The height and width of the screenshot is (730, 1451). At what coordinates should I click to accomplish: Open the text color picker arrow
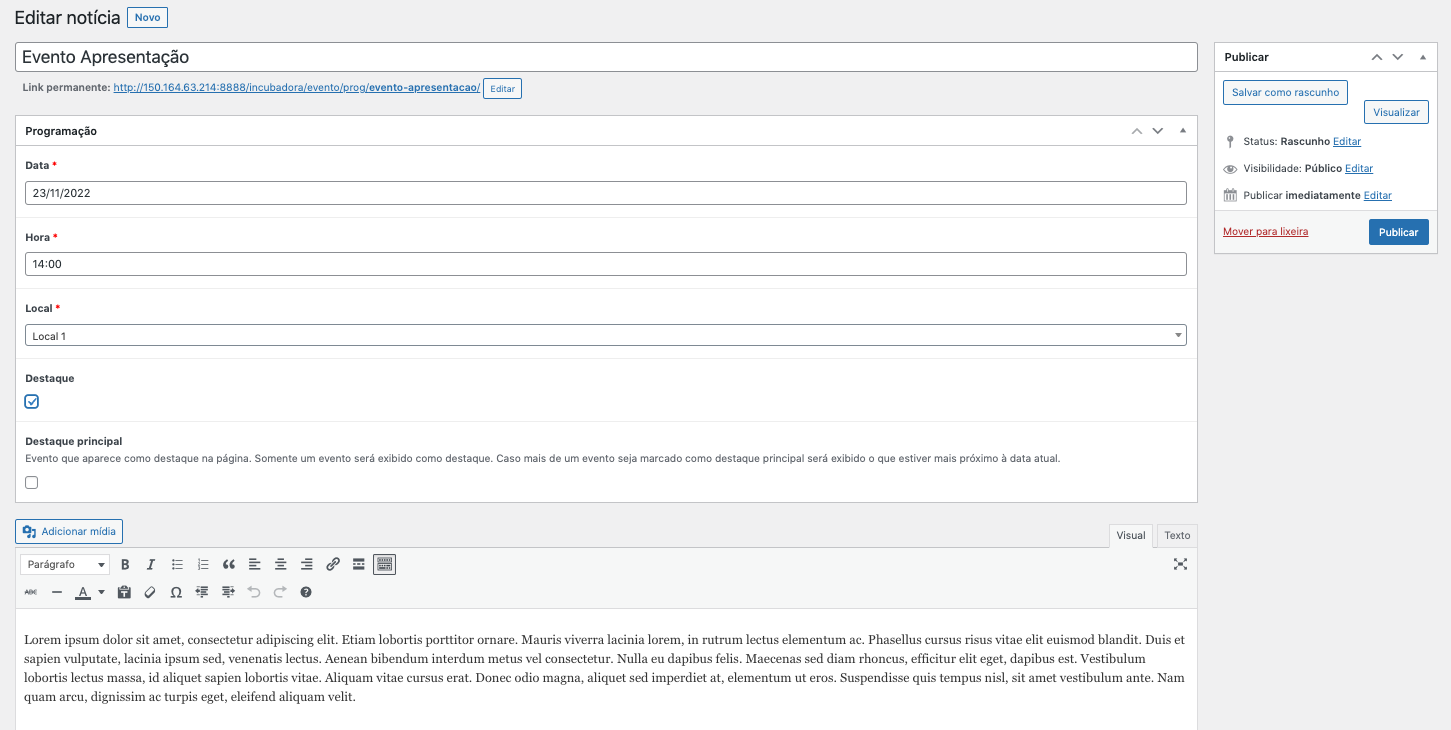101,592
